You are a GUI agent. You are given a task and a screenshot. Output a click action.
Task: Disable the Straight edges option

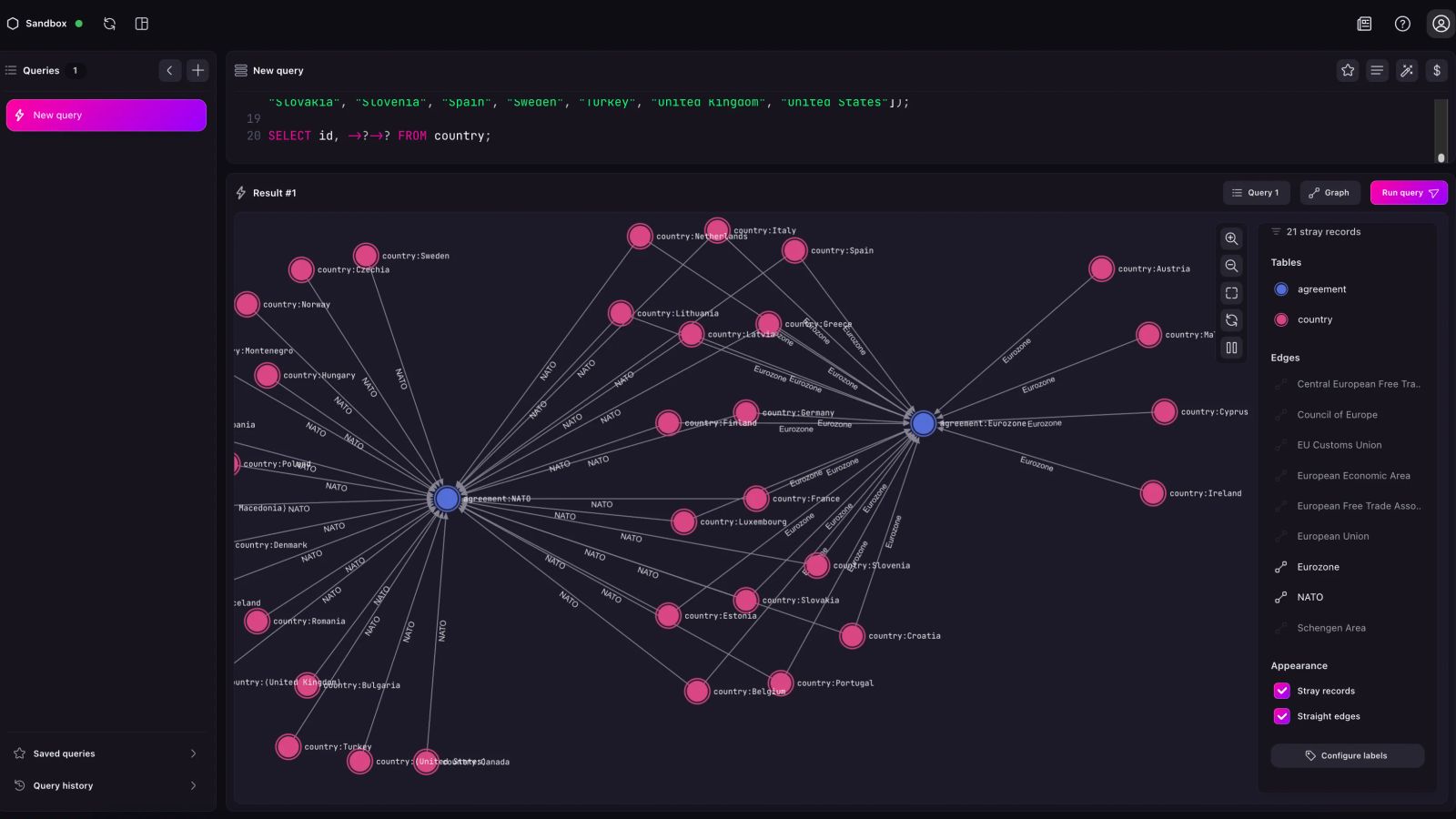click(x=1281, y=716)
